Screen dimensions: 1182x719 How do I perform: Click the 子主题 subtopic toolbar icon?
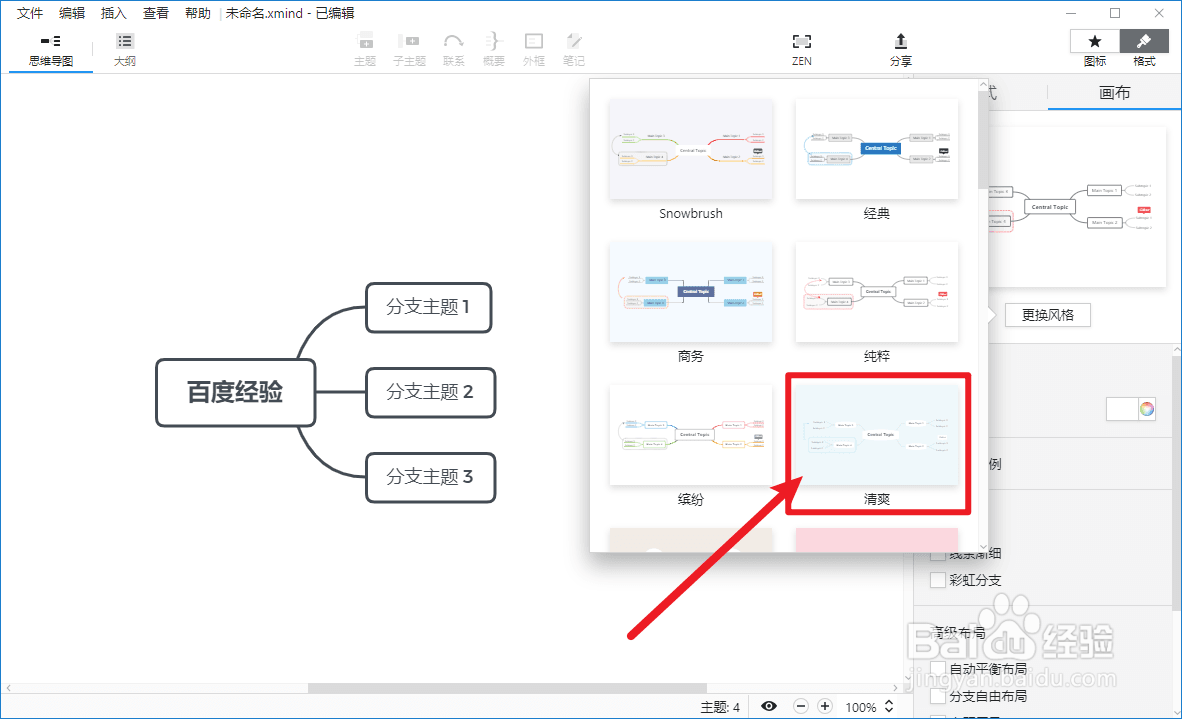[x=409, y=50]
